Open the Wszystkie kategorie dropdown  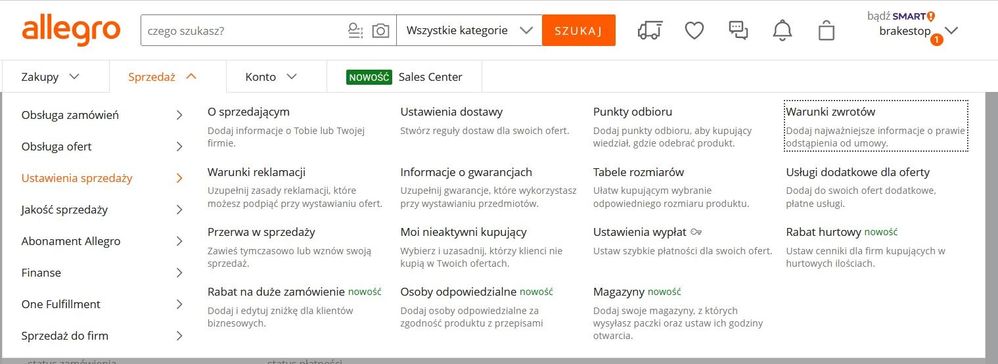(469, 31)
